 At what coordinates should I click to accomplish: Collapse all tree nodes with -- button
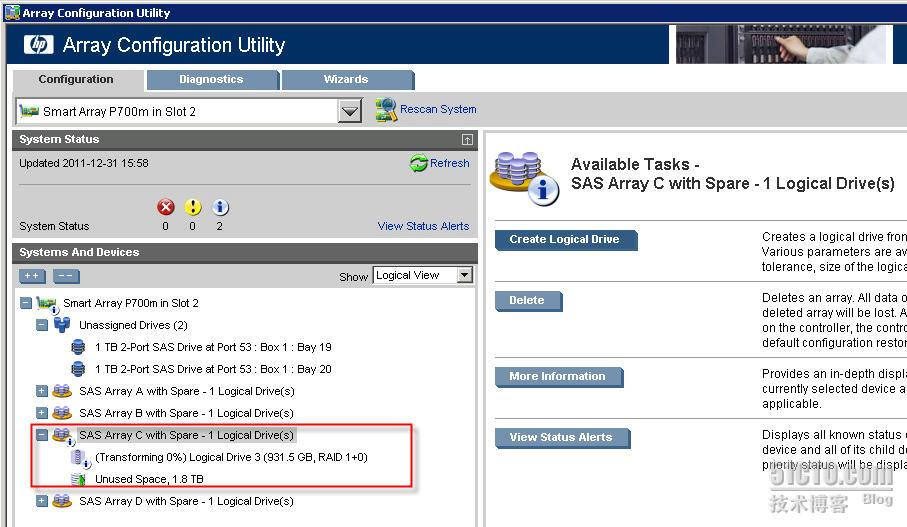click(66, 276)
